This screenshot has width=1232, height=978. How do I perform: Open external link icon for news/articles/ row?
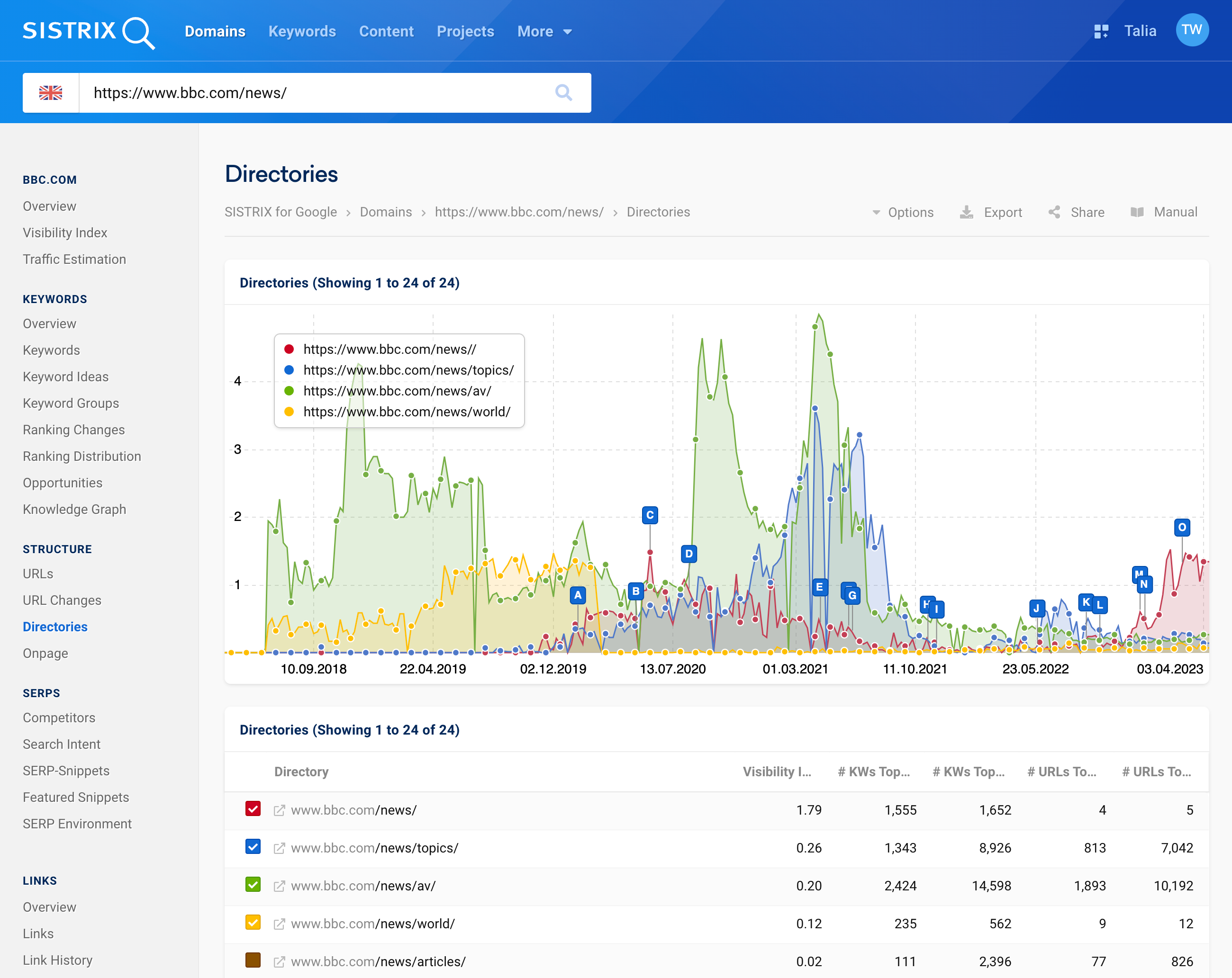coord(280,961)
